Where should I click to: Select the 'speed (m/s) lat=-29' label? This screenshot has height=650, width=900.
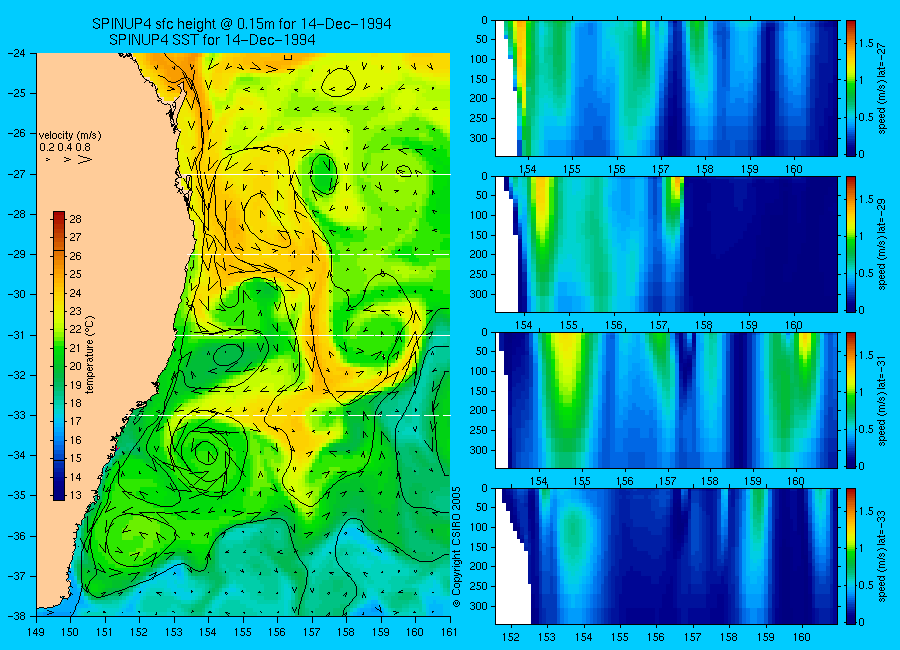pos(882,244)
